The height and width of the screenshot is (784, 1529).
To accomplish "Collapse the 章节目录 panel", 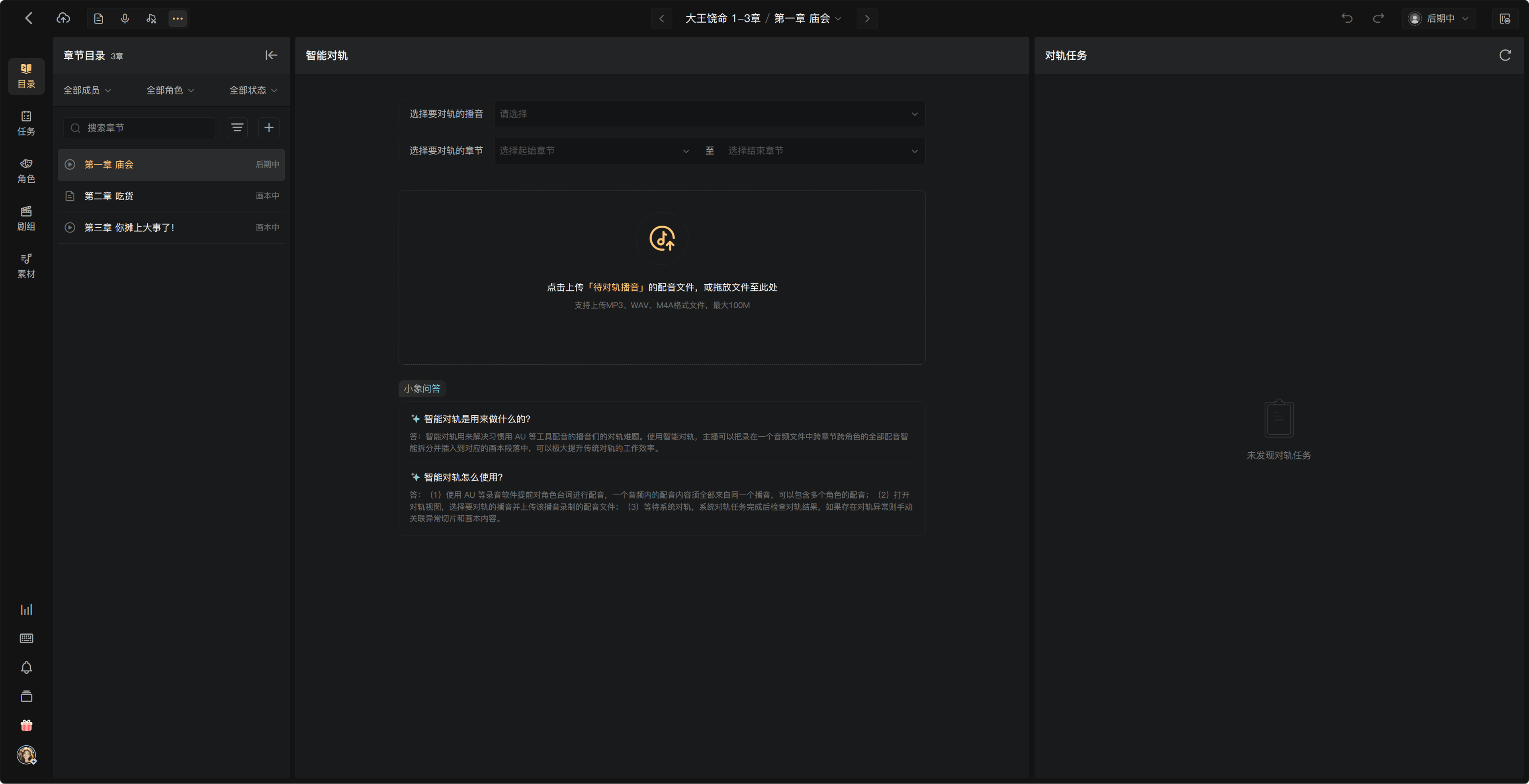I will [271, 55].
